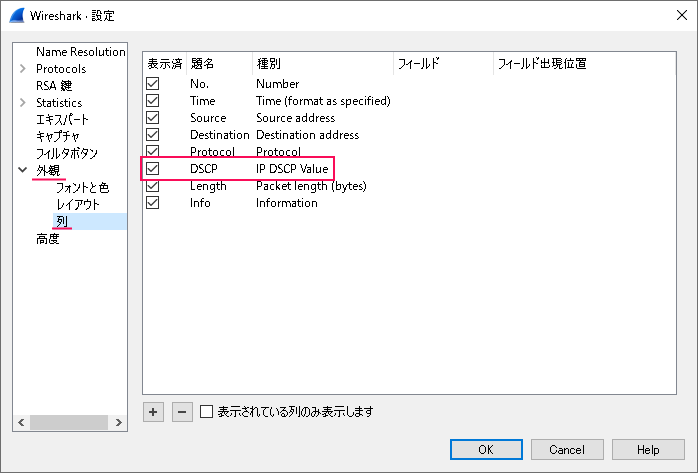Click the 題名 column header
Viewport: 698px width, 473px height.
point(219,64)
